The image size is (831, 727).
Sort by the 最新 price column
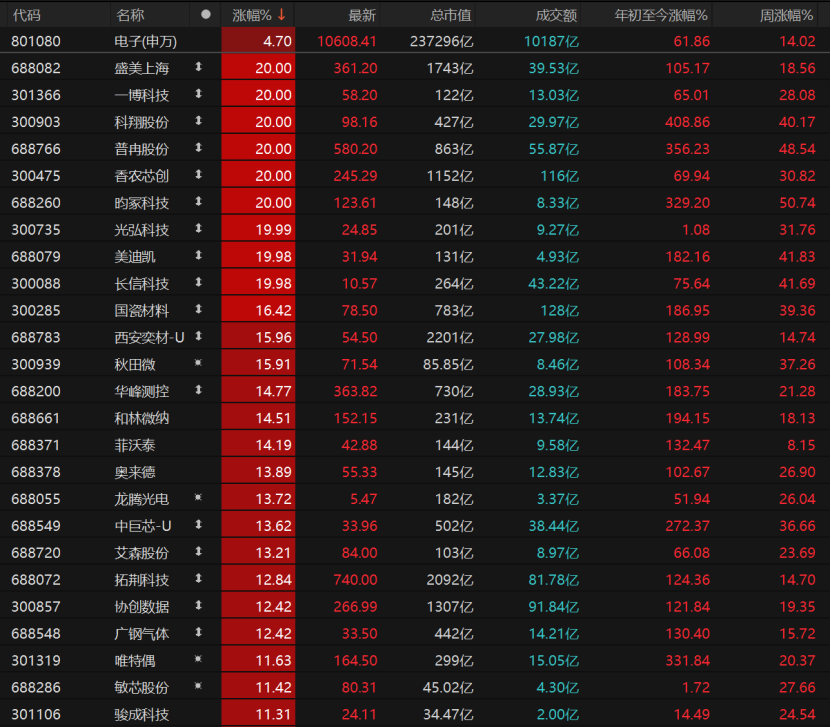point(362,15)
